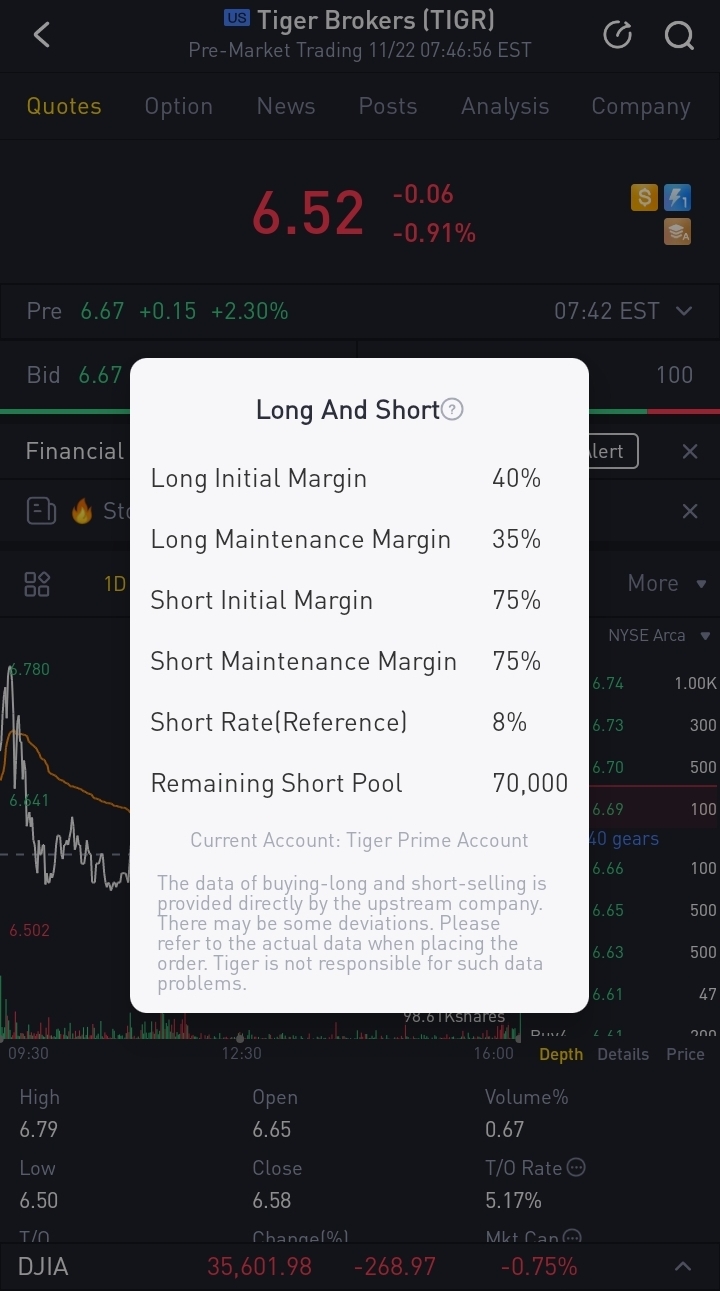Screen dimensions: 720x1291
Task: Dismiss the Financial banner with X
Action: click(x=690, y=452)
